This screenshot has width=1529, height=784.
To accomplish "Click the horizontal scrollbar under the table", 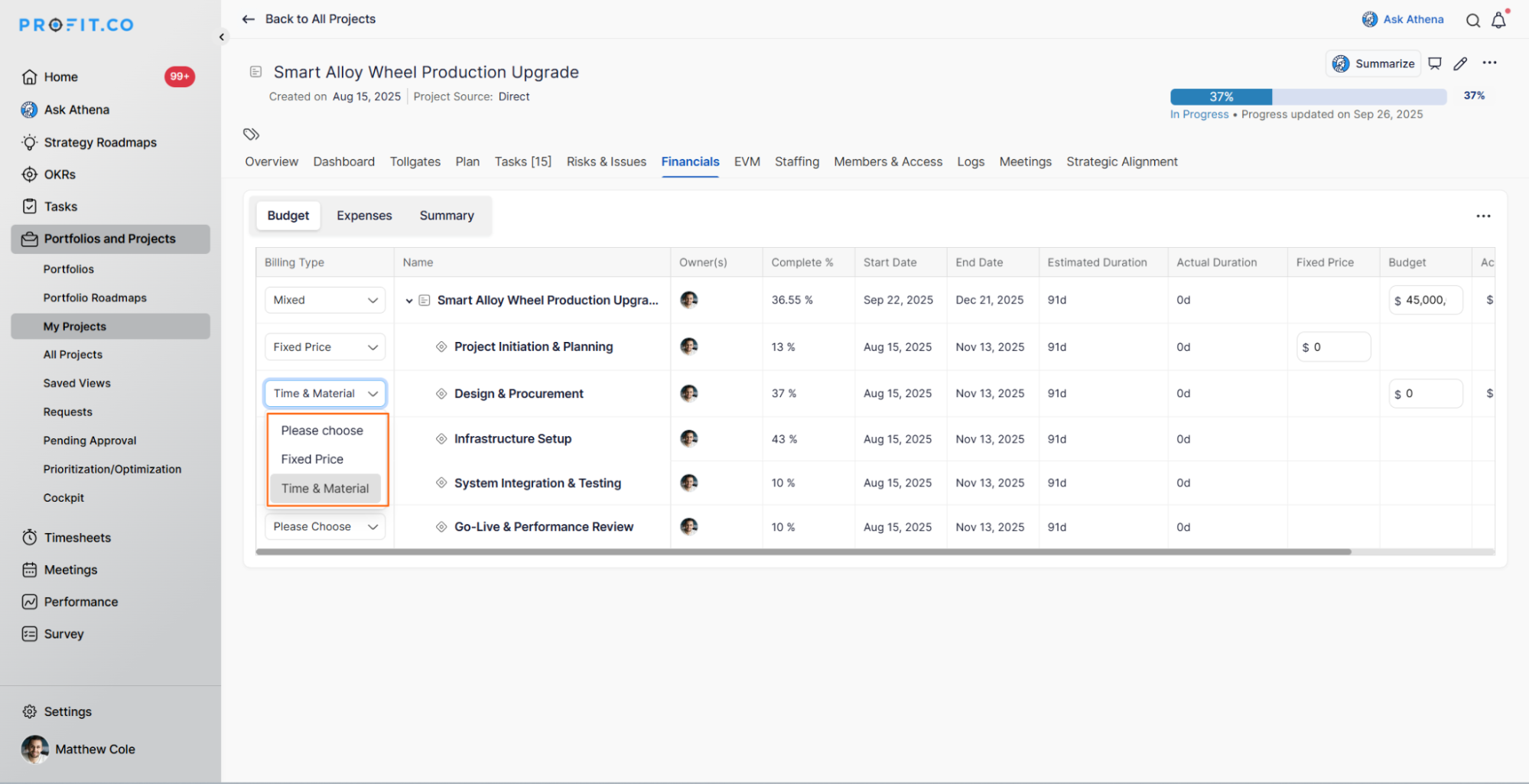I will (803, 551).
